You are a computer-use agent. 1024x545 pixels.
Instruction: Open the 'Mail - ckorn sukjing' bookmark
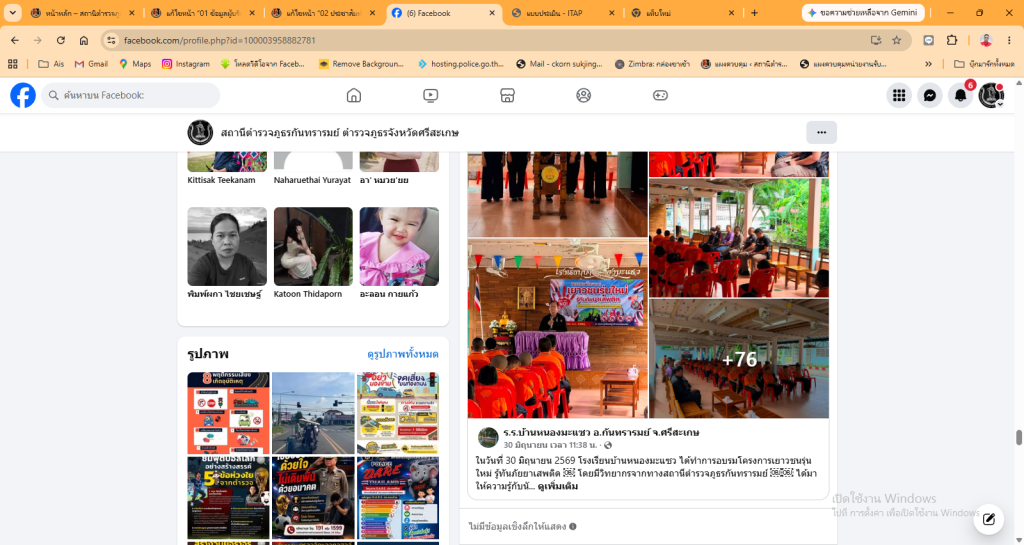(x=559, y=64)
